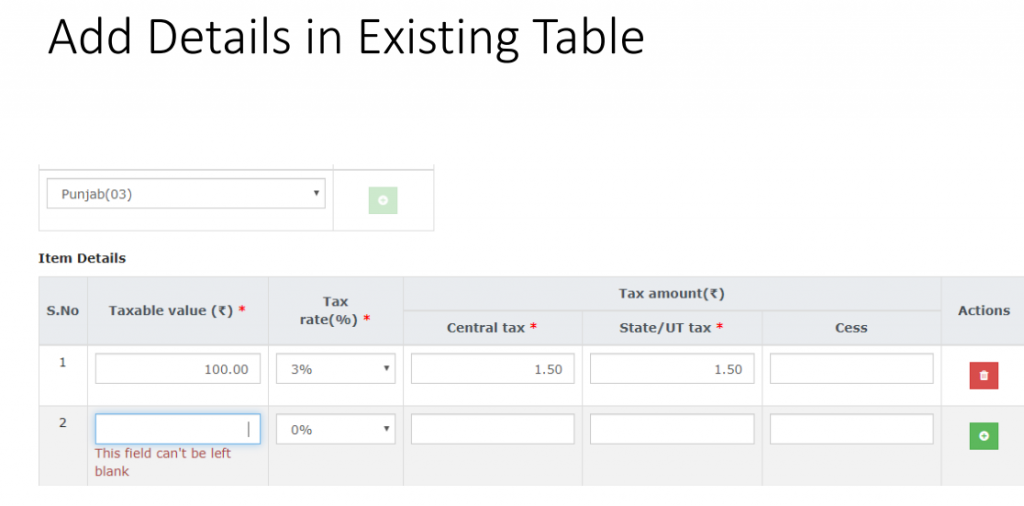This screenshot has height=506, width=1024.
Task: Click the 'This field can't be left blank' message
Action: [x=163, y=462]
